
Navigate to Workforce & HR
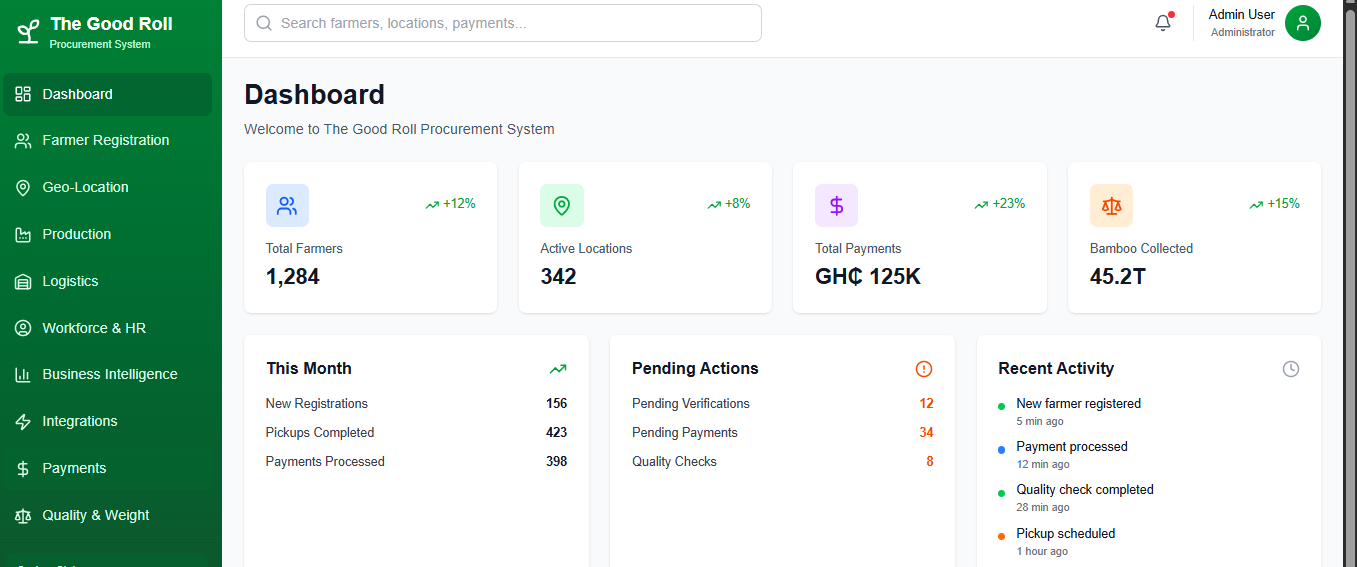(x=93, y=329)
